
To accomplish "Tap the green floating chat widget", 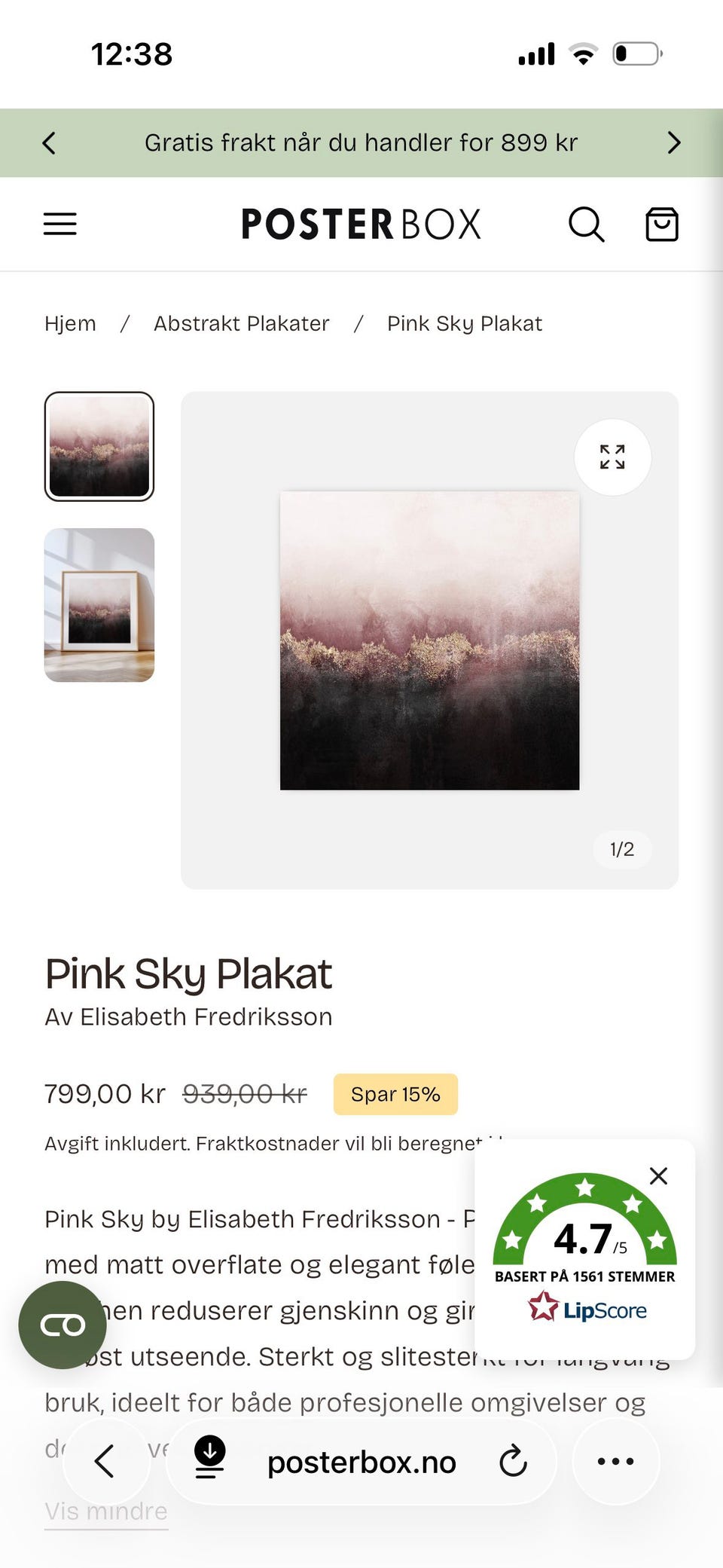I will (x=63, y=1325).
